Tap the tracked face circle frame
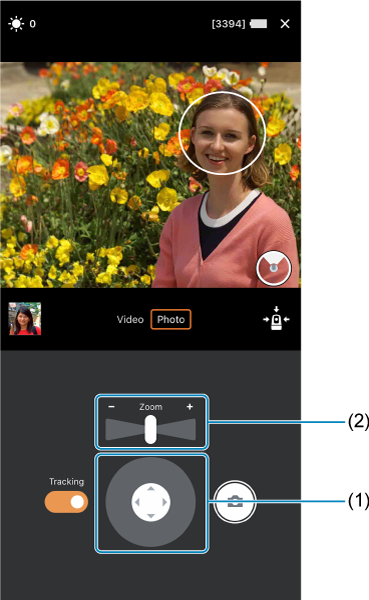369x600 pixels. point(222,133)
